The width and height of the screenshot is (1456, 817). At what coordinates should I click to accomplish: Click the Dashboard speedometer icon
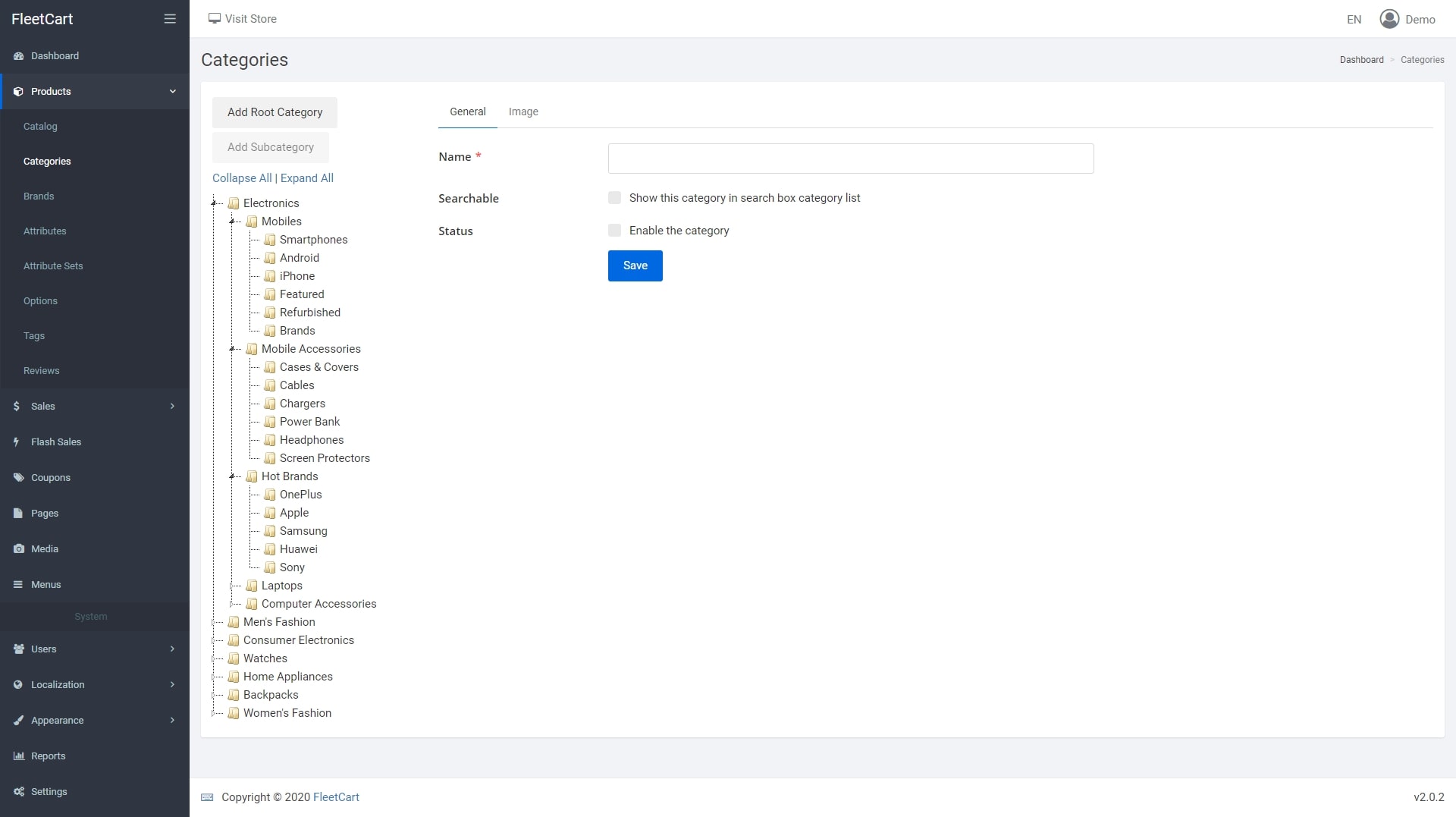pos(18,56)
